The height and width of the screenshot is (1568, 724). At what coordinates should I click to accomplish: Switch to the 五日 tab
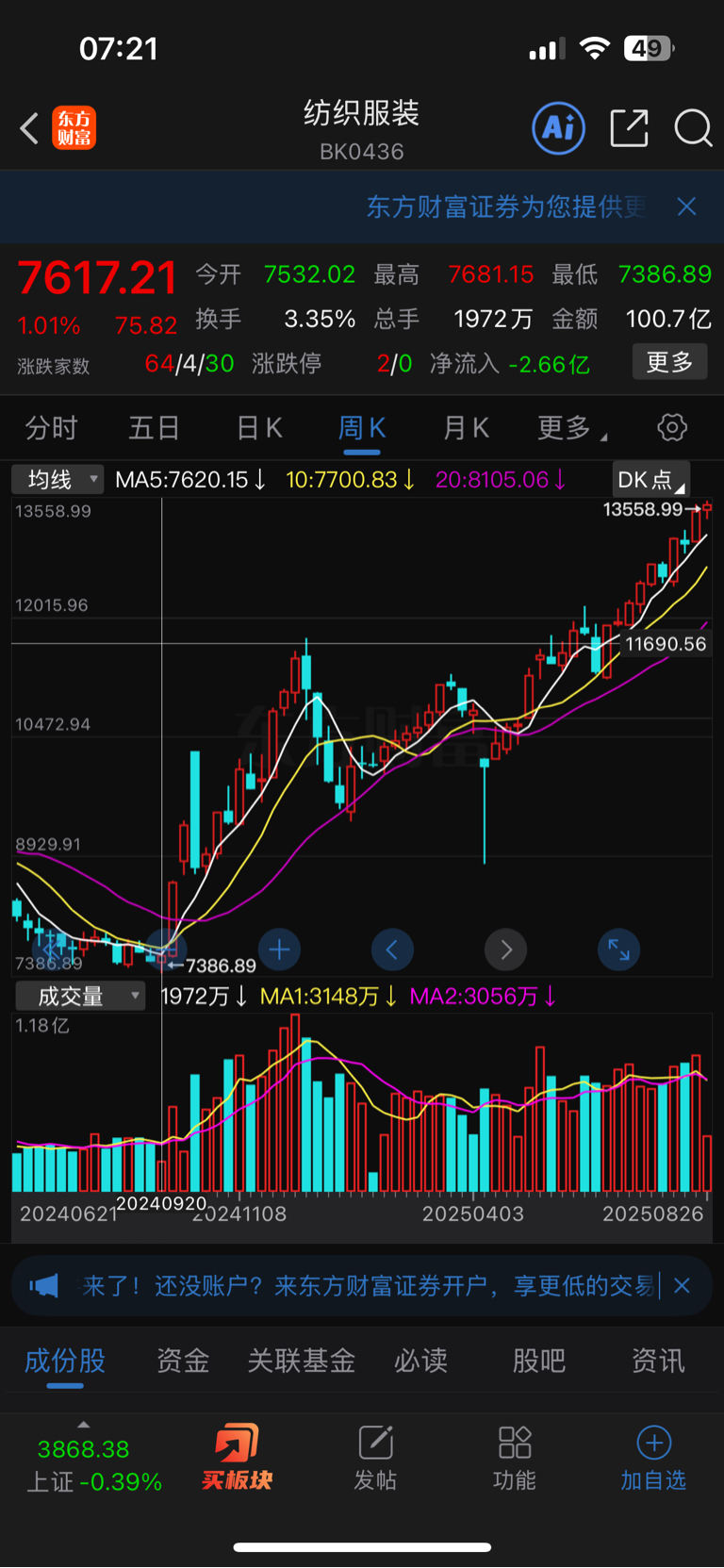tap(155, 428)
